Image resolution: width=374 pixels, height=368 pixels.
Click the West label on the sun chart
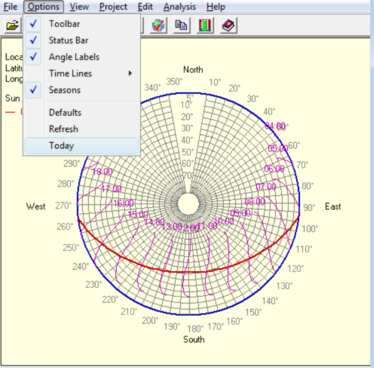36,207
